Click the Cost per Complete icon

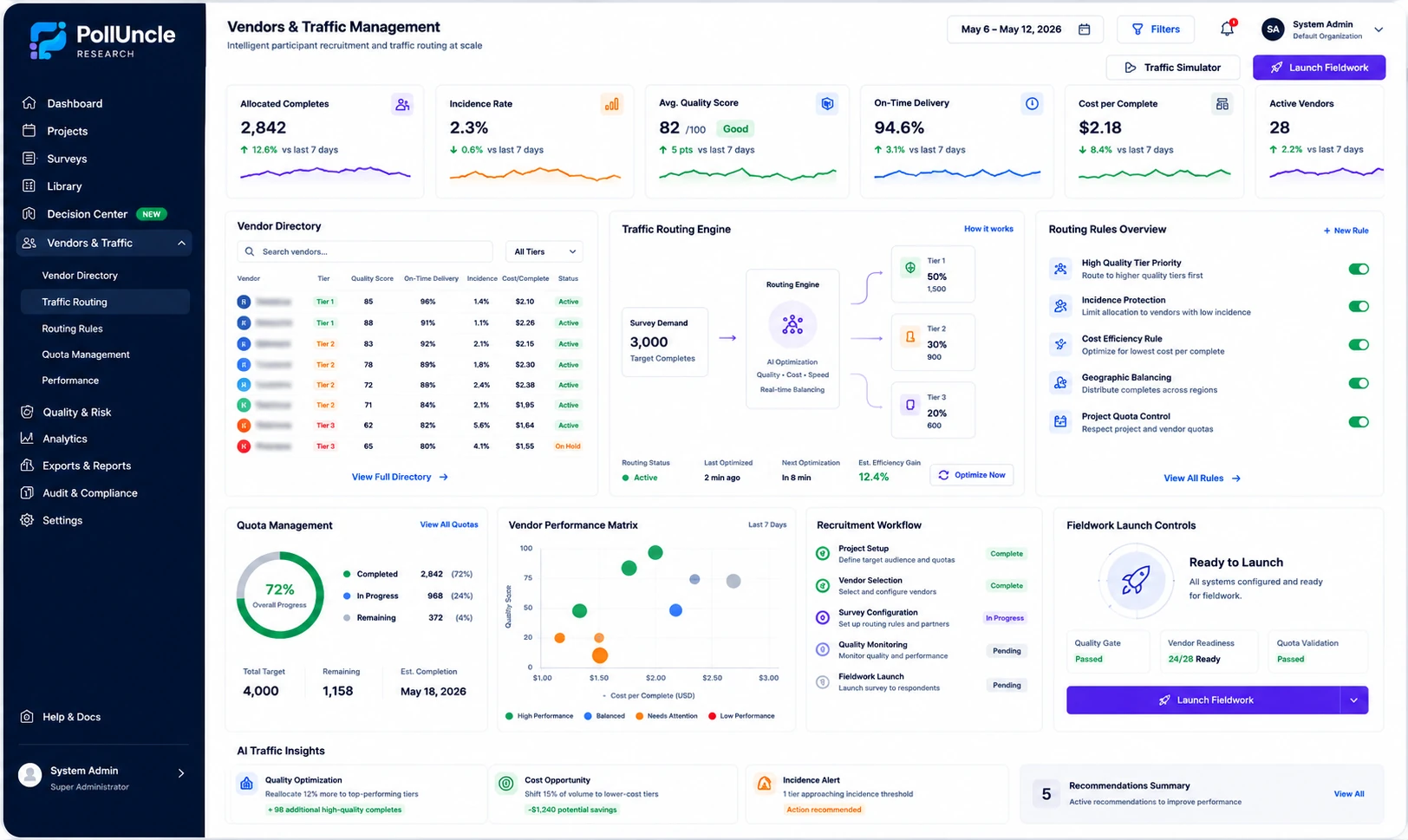[1222, 104]
